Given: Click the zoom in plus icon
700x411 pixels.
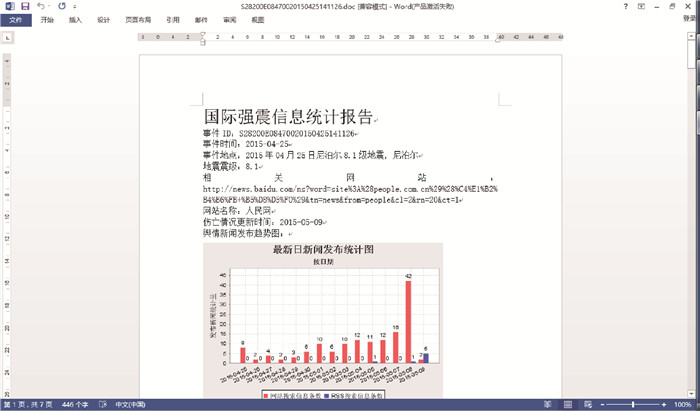Looking at the screenshot, I should pyautogui.click(x=664, y=404).
